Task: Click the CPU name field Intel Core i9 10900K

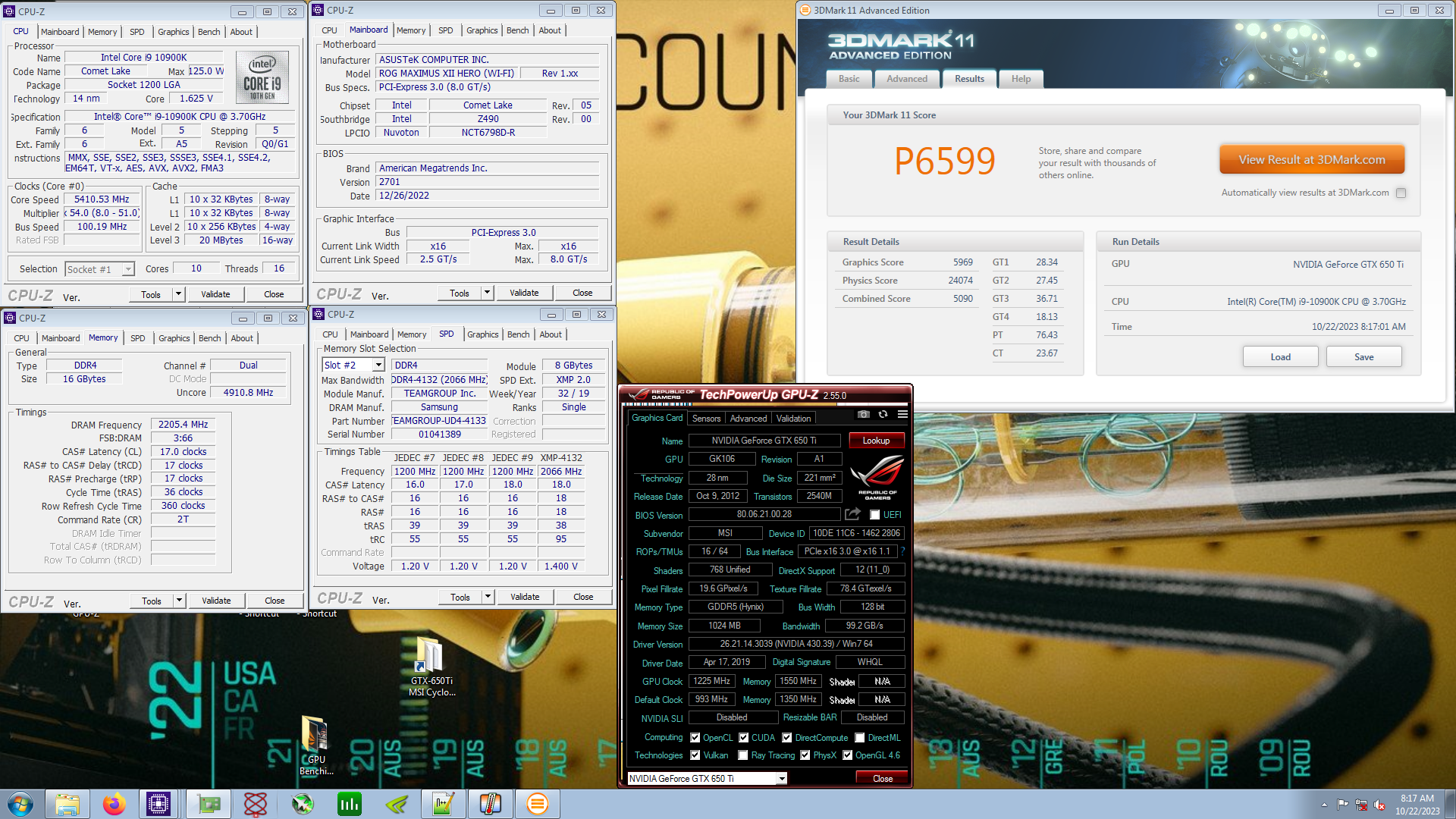Action: 143,58
